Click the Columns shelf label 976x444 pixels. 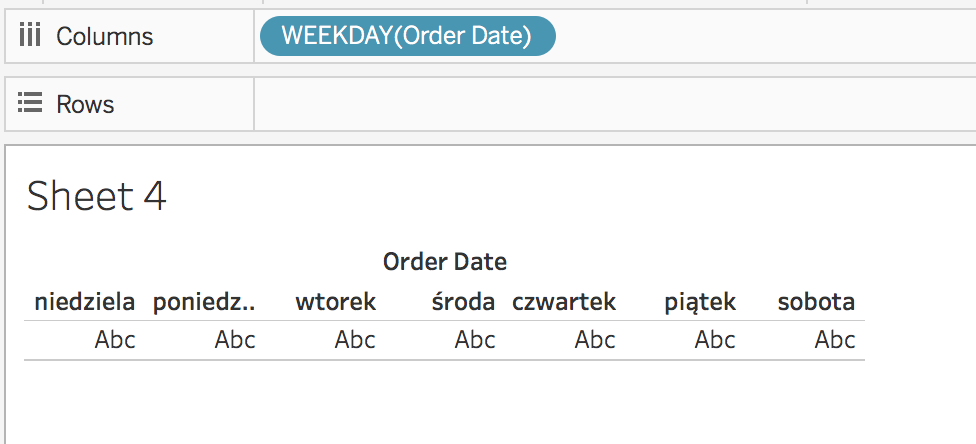click(104, 36)
